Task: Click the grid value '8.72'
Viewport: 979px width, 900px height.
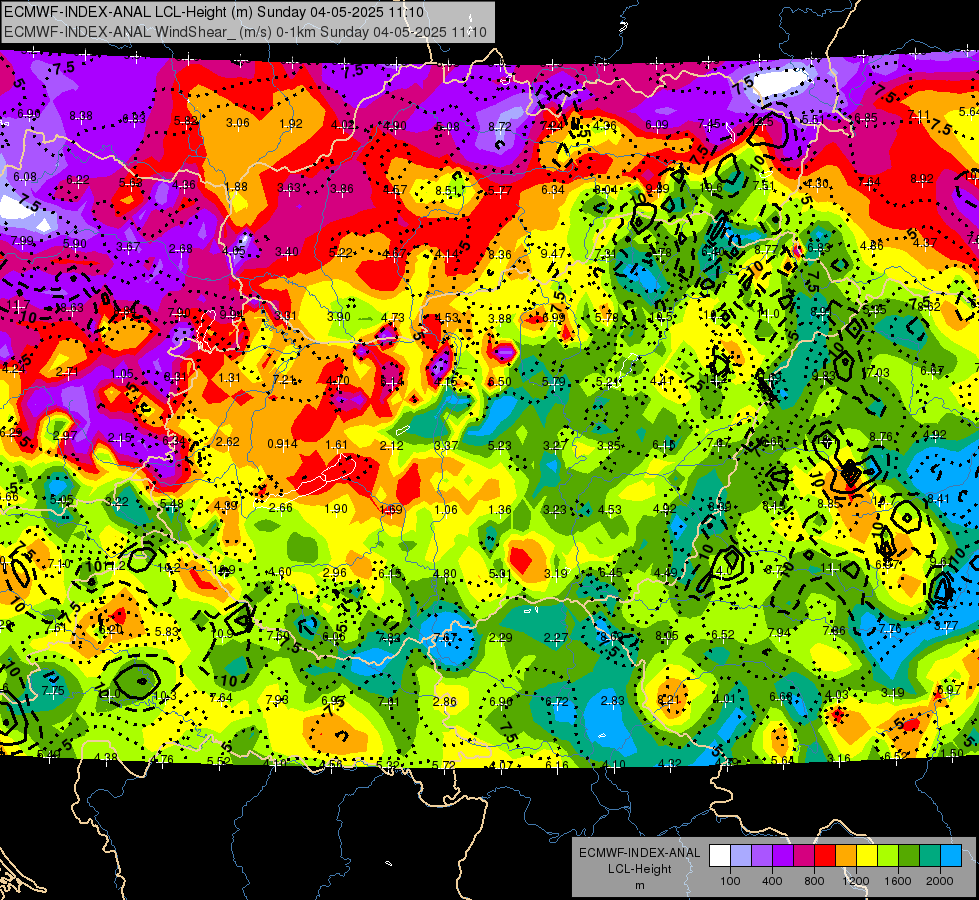Action: coord(499,126)
